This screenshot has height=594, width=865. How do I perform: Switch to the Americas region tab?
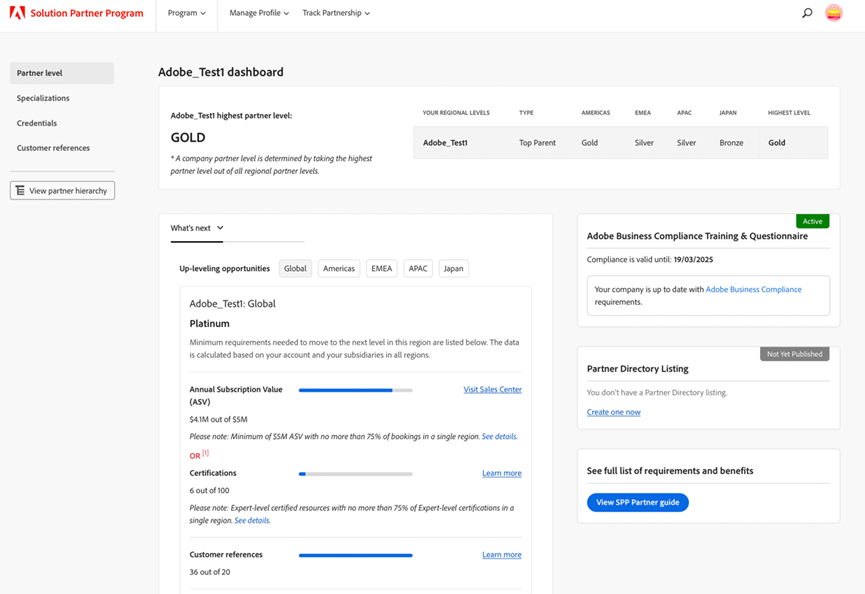coord(340,268)
